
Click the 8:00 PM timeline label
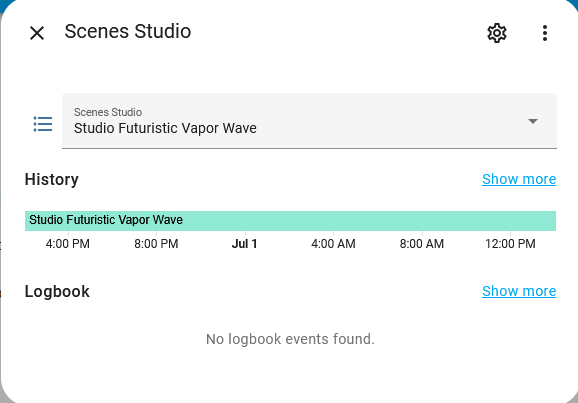point(156,244)
